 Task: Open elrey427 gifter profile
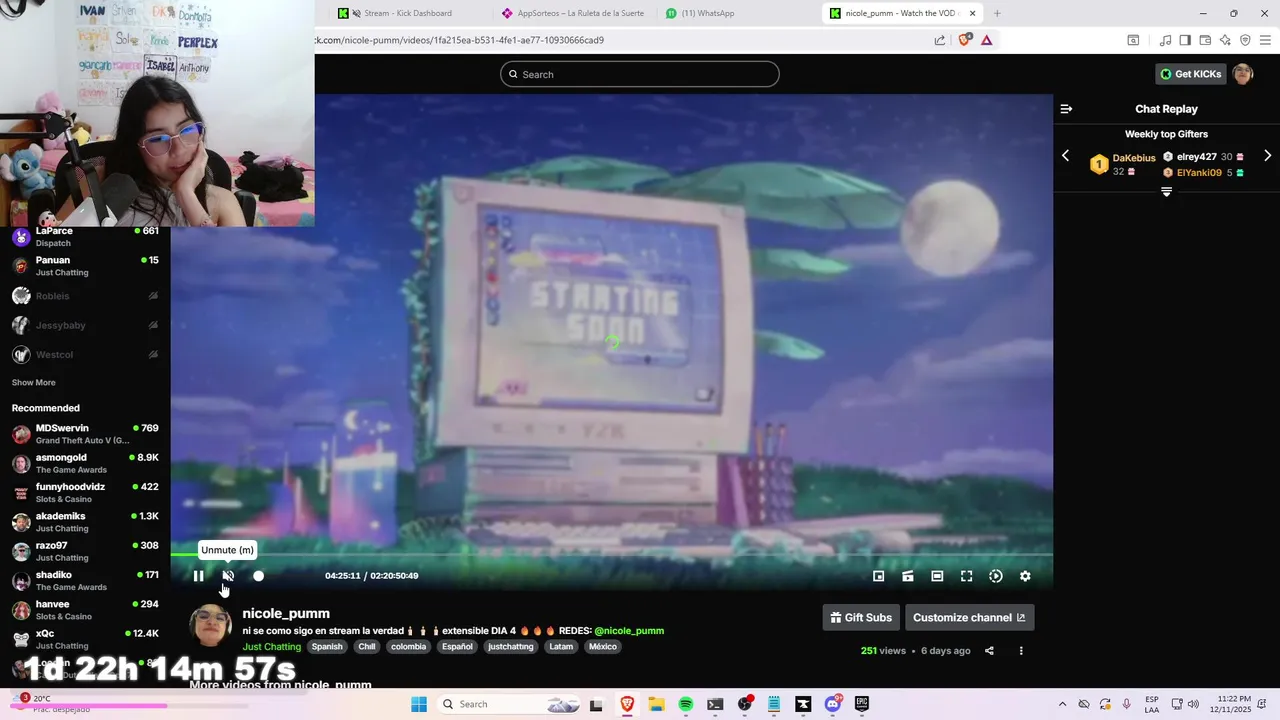[x=1197, y=157]
